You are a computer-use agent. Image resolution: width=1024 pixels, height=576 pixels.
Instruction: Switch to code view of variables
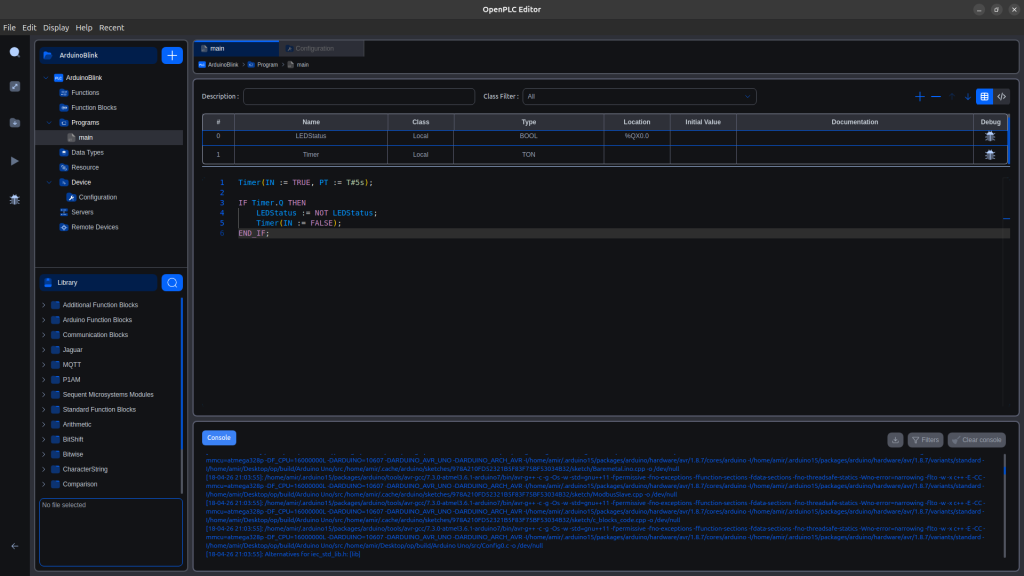pyautogui.click(x=1001, y=97)
